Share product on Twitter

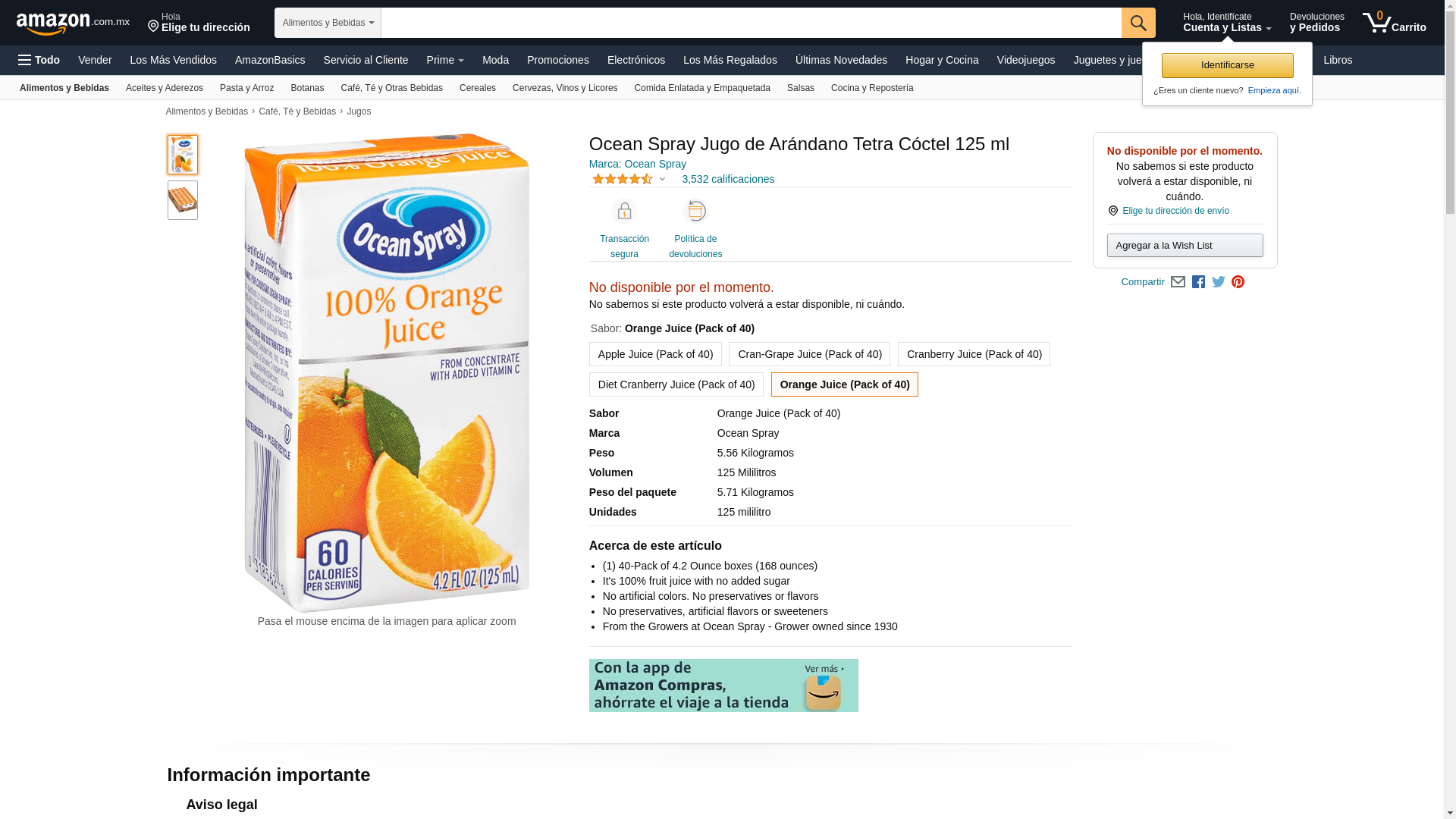[1218, 282]
